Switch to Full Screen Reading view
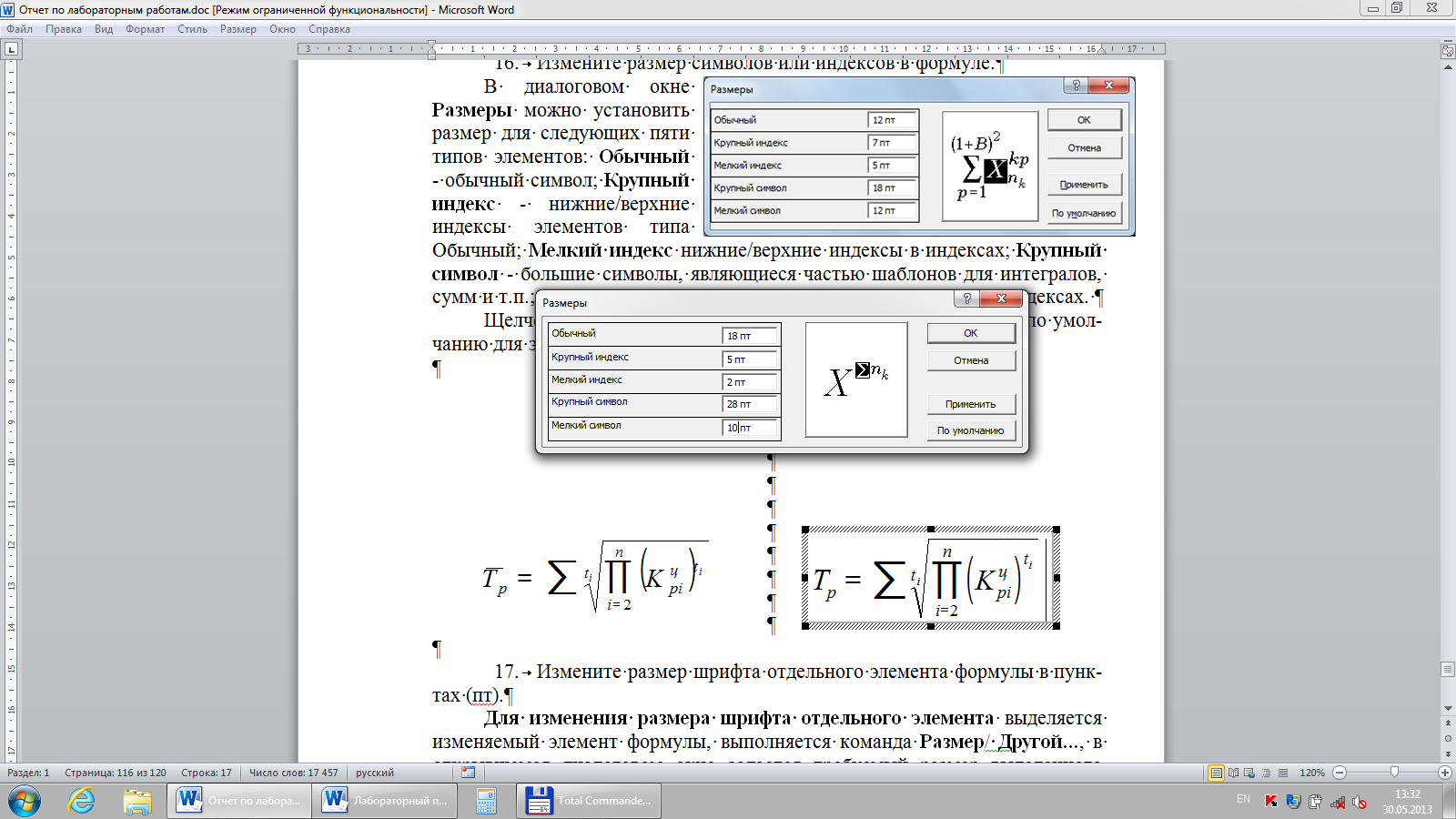 [1234, 773]
